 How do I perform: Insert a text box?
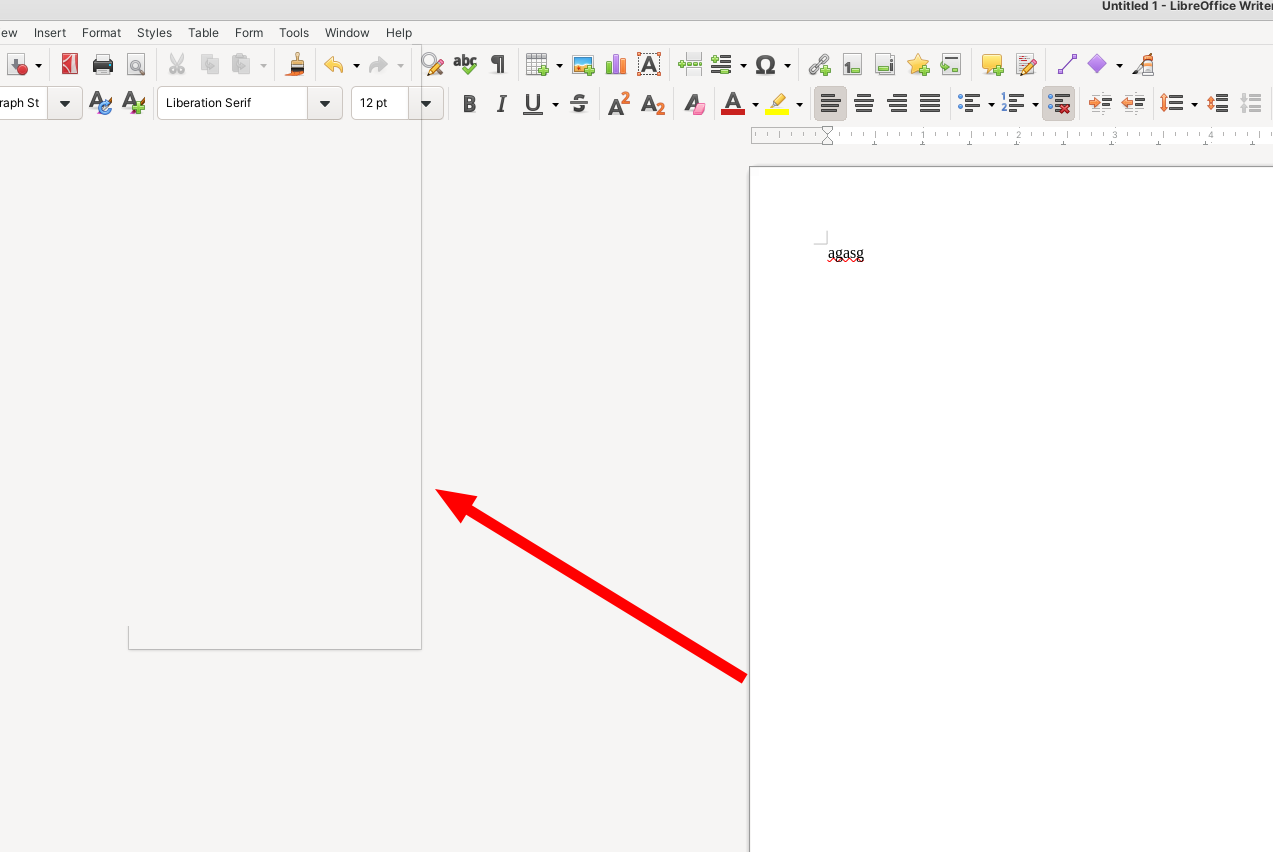pos(649,65)
